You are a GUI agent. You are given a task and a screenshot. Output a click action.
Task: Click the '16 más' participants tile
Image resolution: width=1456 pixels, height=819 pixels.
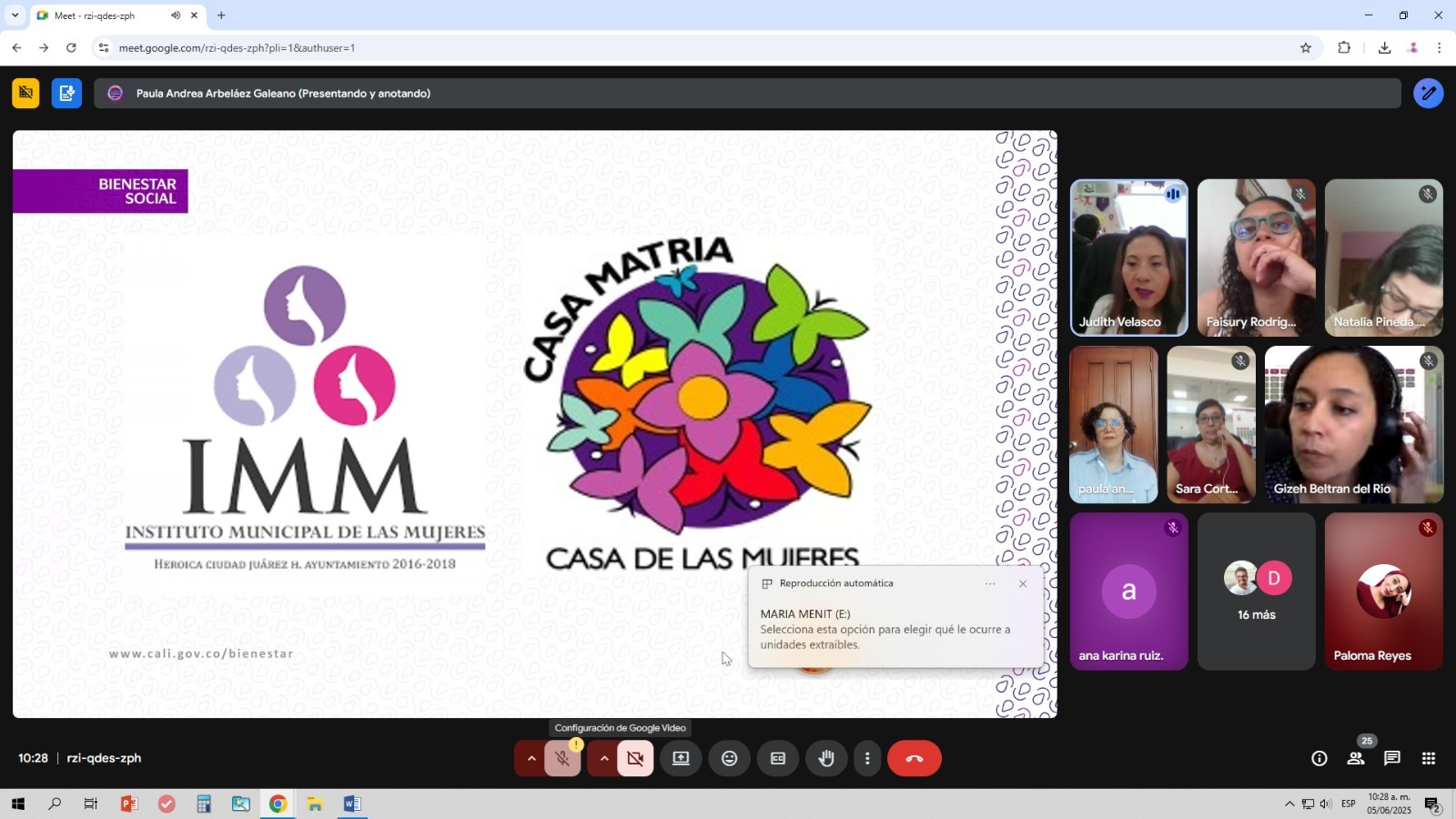[x=1256, y=591]
